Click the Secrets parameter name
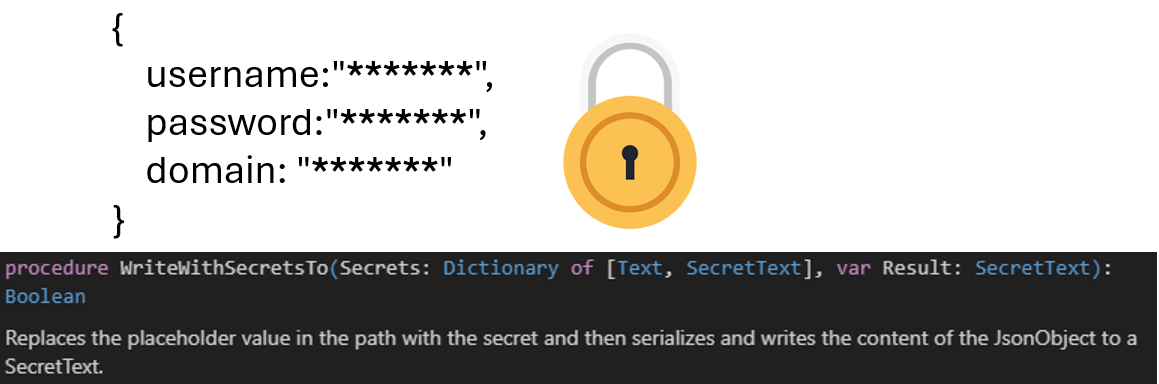 pyautogui.click(x=375, y=268)
